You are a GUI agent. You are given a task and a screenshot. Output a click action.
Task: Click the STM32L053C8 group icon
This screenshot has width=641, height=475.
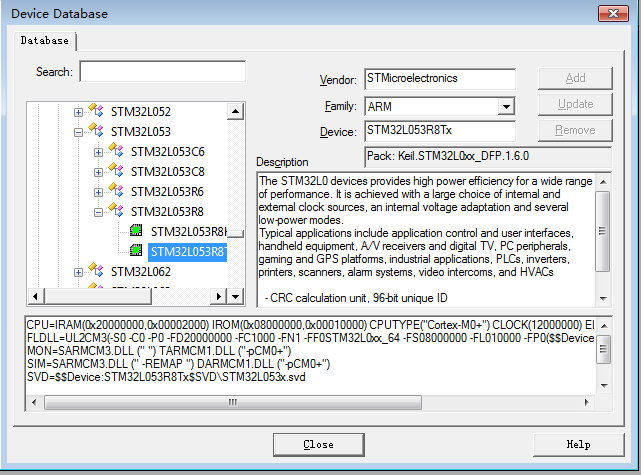(x=117, y=170)
